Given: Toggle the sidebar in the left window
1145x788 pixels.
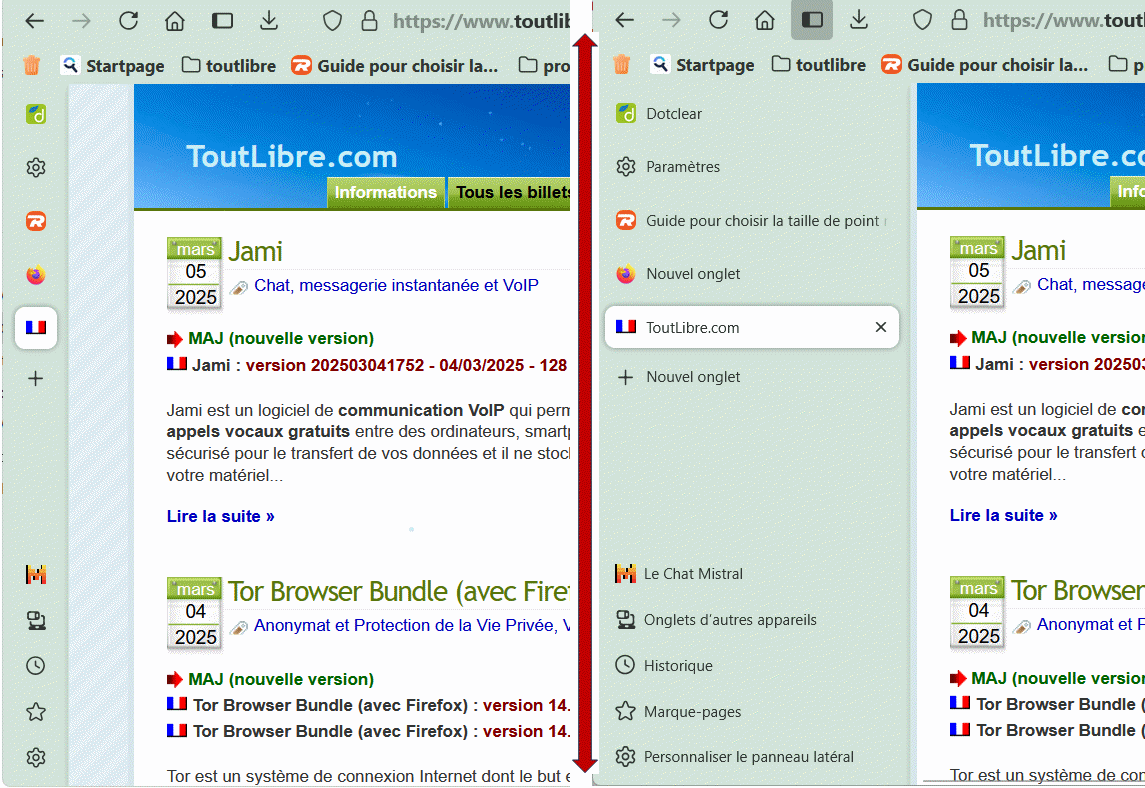Looking at the screenshot, I should (222, 20).
